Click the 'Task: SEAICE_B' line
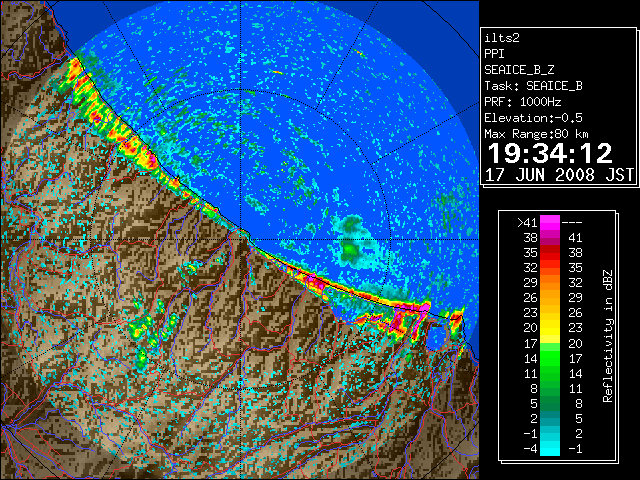This screenshot has width=640, height=480. tap(533, 86)
